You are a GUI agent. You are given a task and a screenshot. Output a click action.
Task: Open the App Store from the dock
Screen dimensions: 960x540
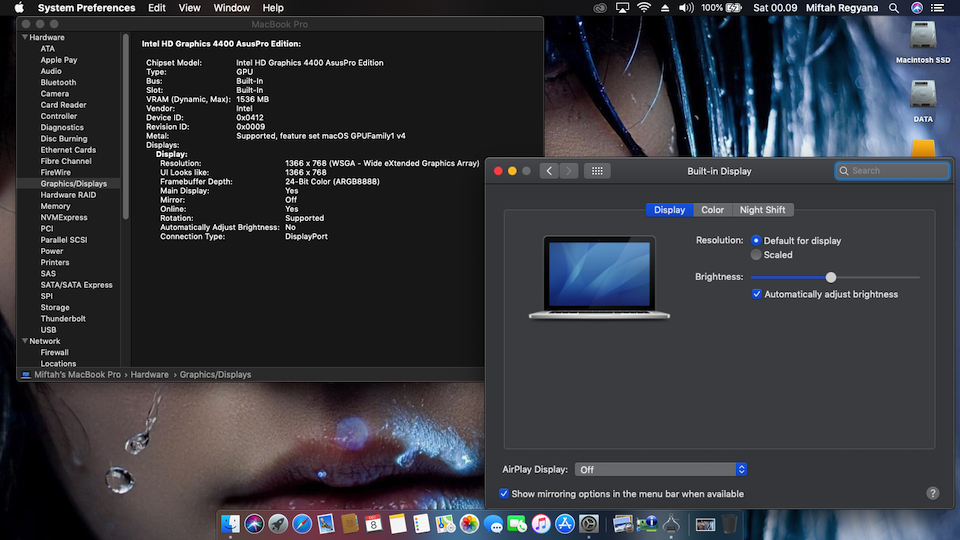(x=565, y=523)
